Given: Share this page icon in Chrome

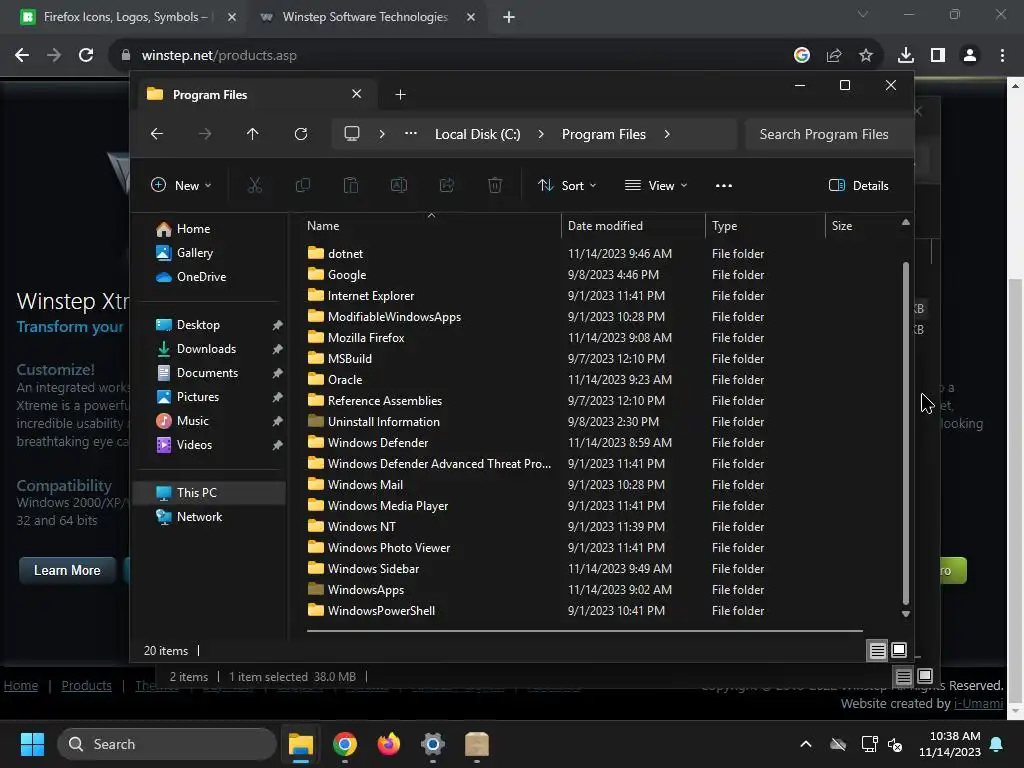Looking at the screenshot, I should click(834, 56).
